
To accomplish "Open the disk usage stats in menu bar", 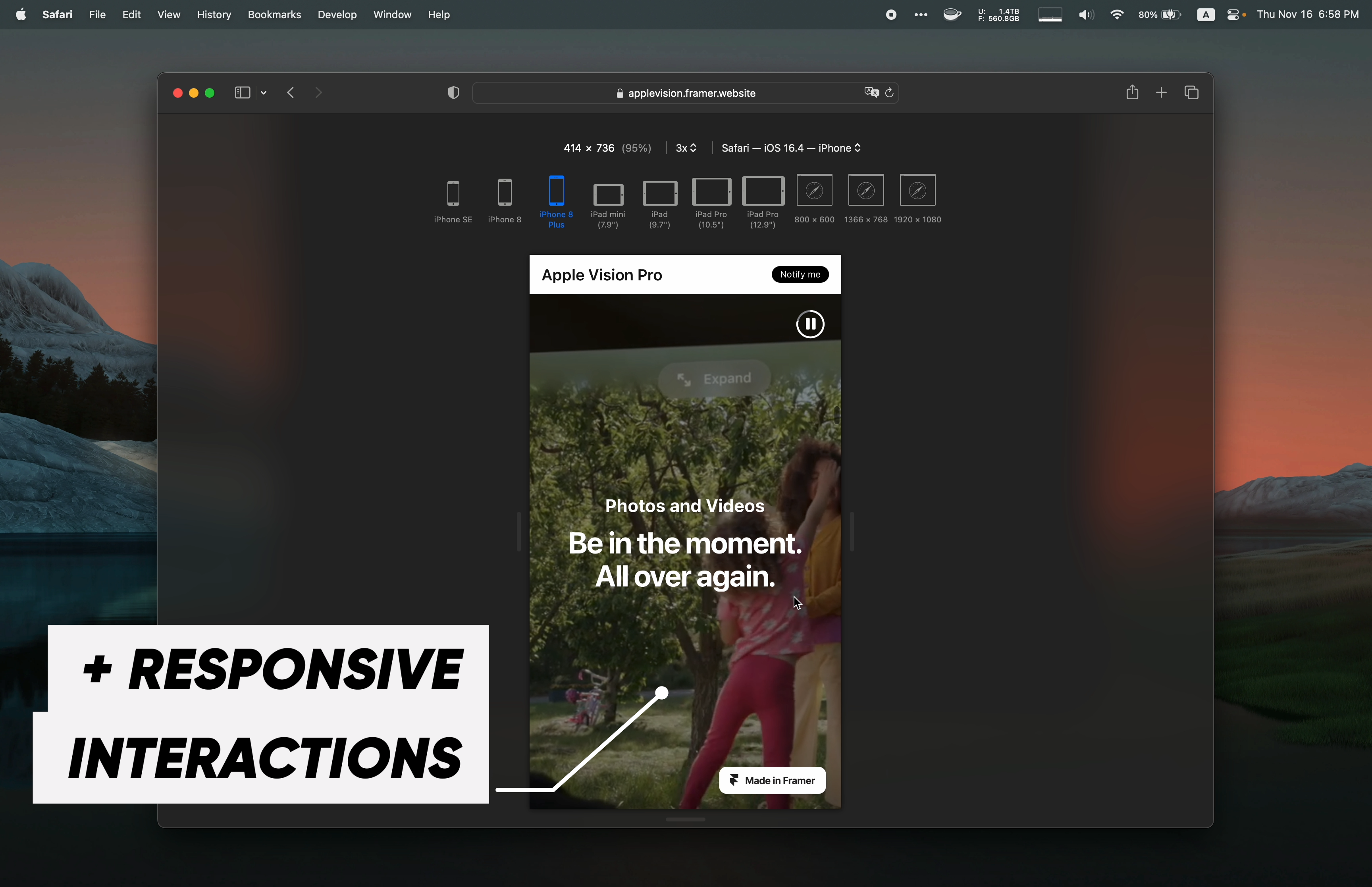I will pyautogui.click(x=998, y=15).
